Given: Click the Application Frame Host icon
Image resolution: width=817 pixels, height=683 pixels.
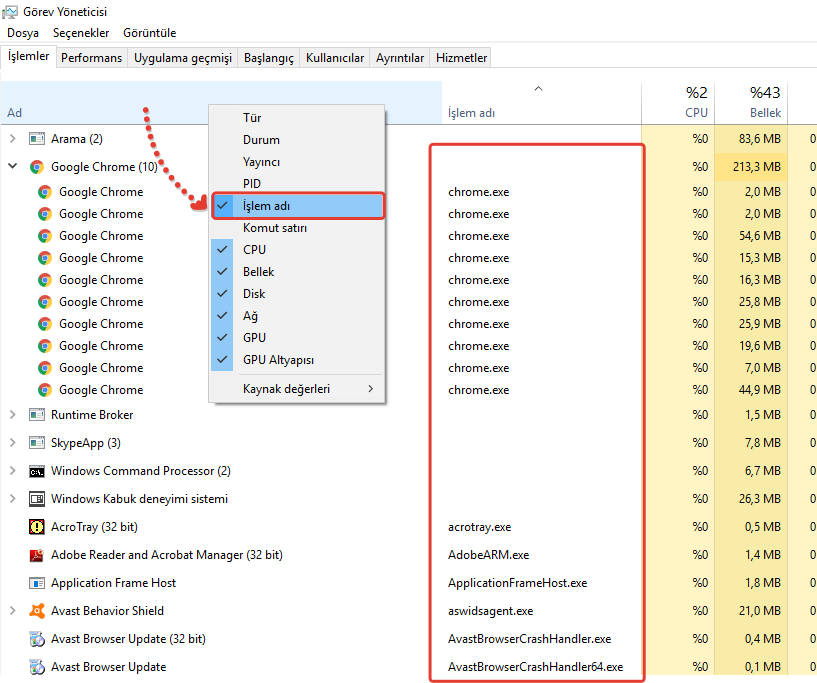Looking at the screenshot, I should [x=37, y=583].
